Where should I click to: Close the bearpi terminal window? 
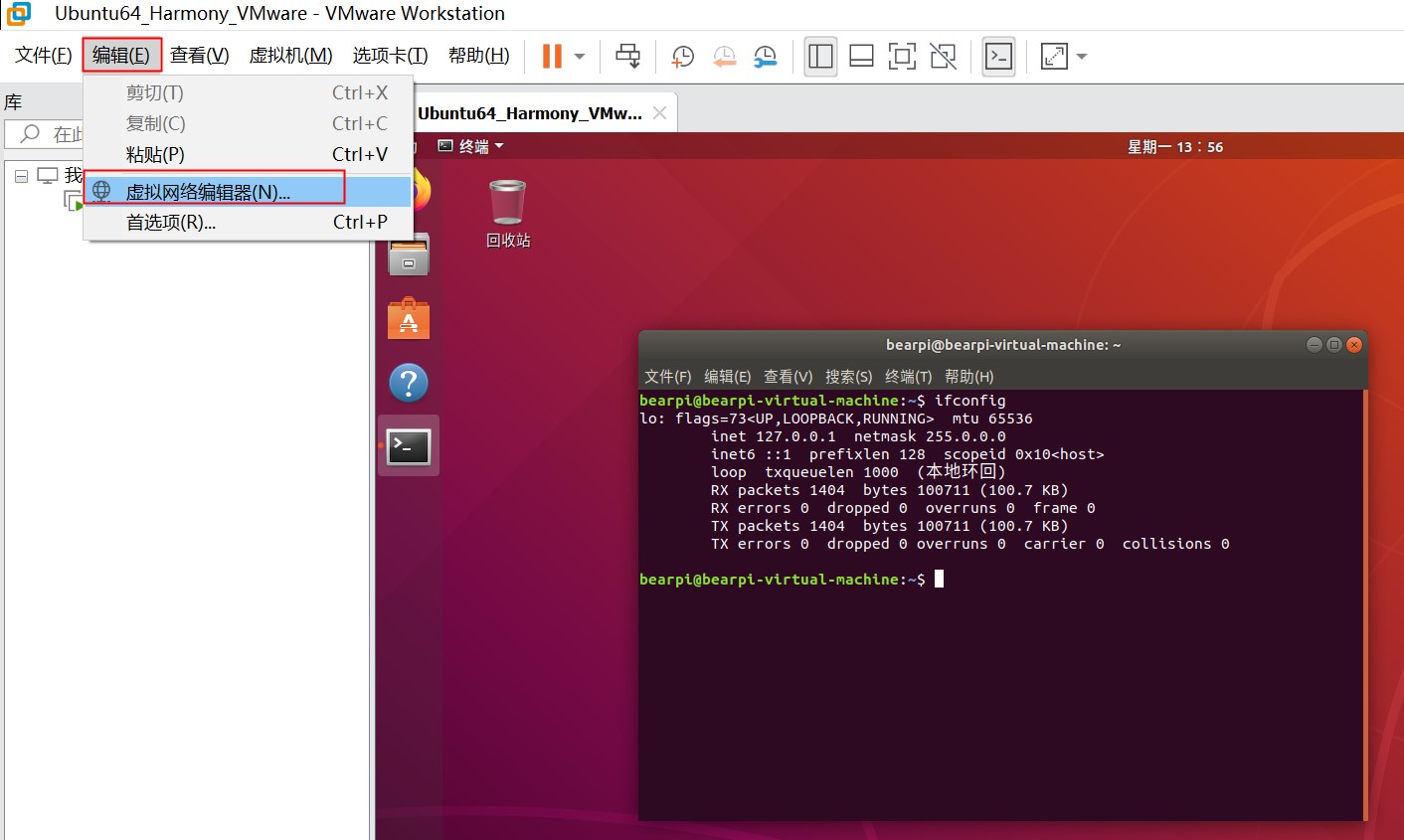[1354, 345]
